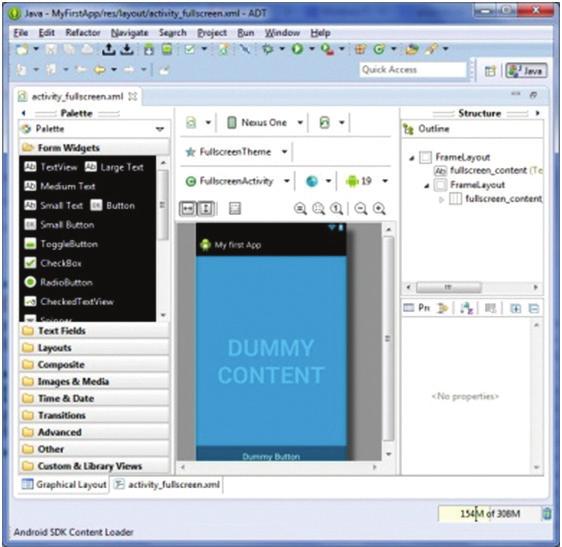Open the Refactor menu
This screenshot has width=562, height=547.
83,33
